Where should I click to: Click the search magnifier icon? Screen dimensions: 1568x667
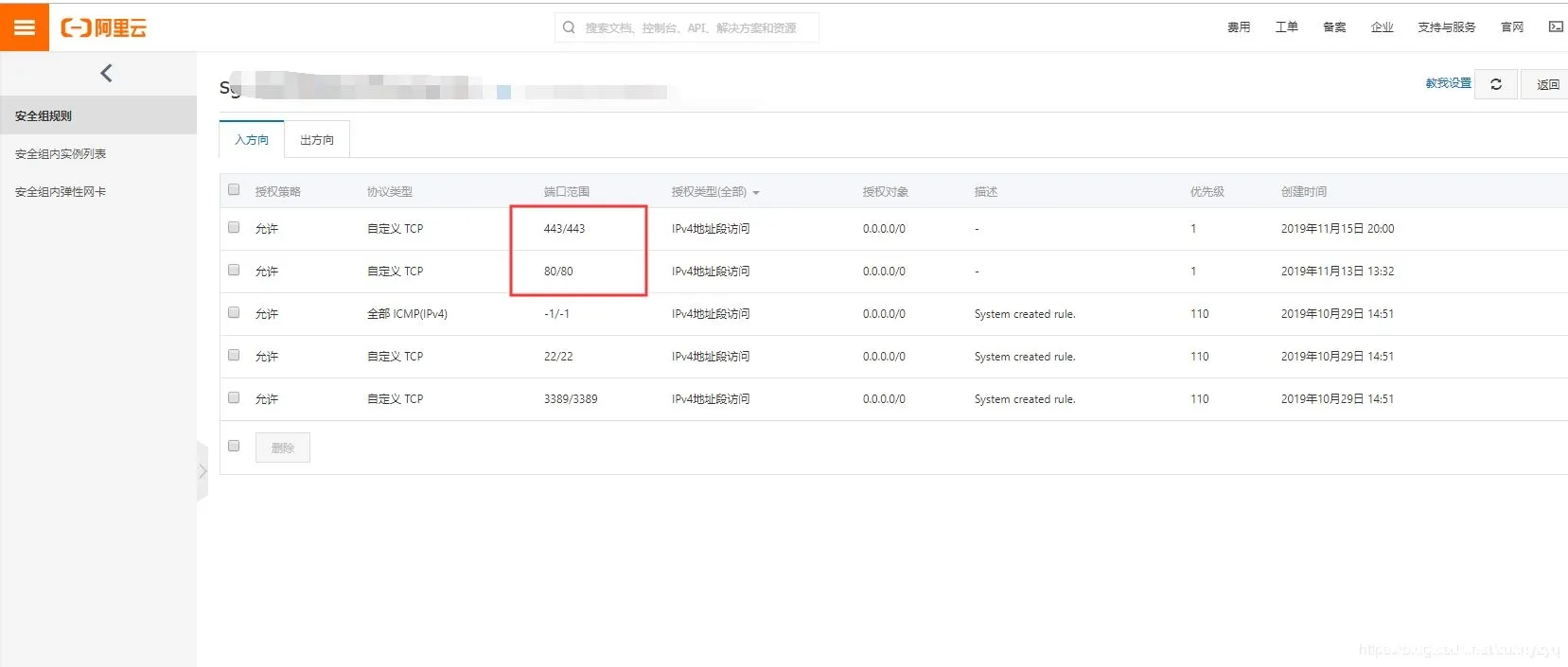[x=569, y=27]
